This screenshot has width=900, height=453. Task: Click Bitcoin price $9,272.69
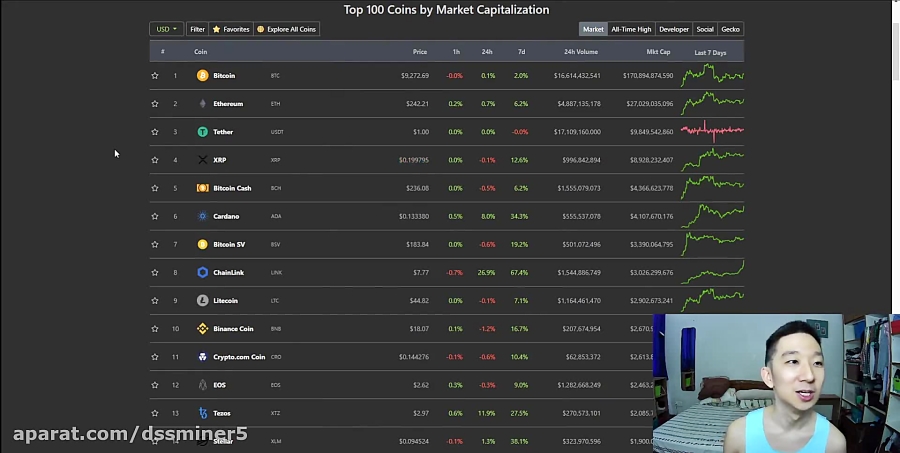(415, 75)
